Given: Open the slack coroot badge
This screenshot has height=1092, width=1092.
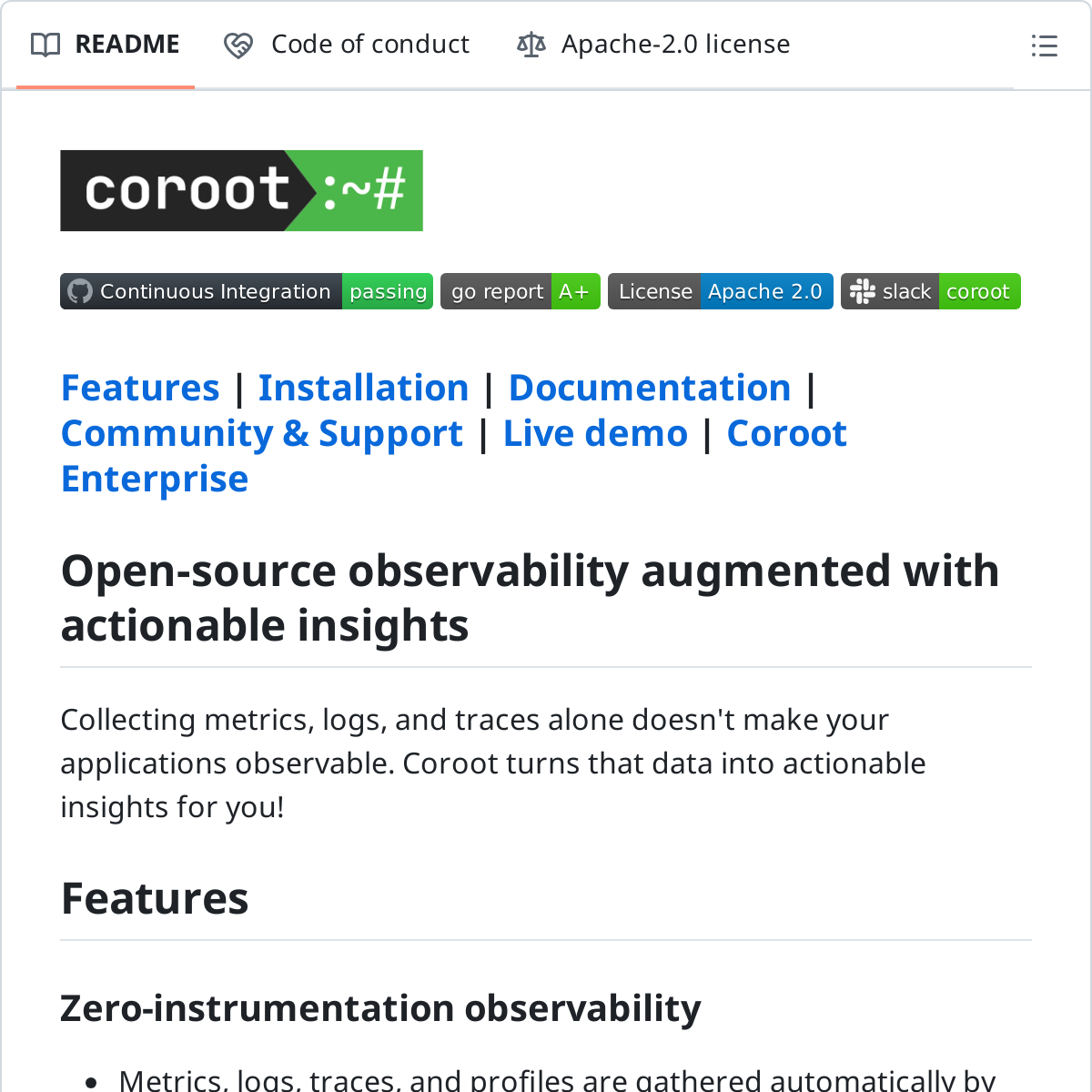Looking at the screenshot, I should click(x=930, y=291).
